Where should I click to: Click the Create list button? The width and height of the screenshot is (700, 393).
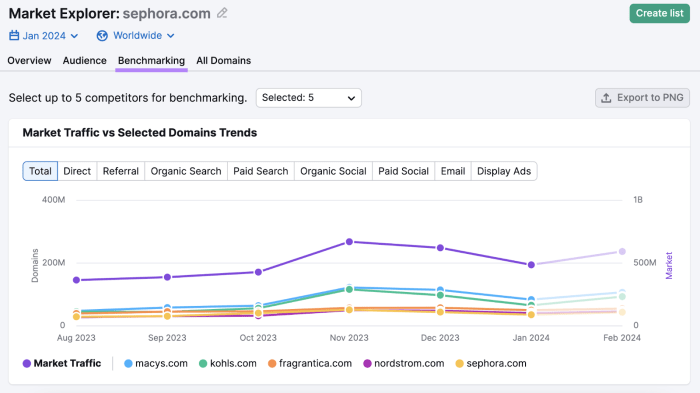(659, 13)
